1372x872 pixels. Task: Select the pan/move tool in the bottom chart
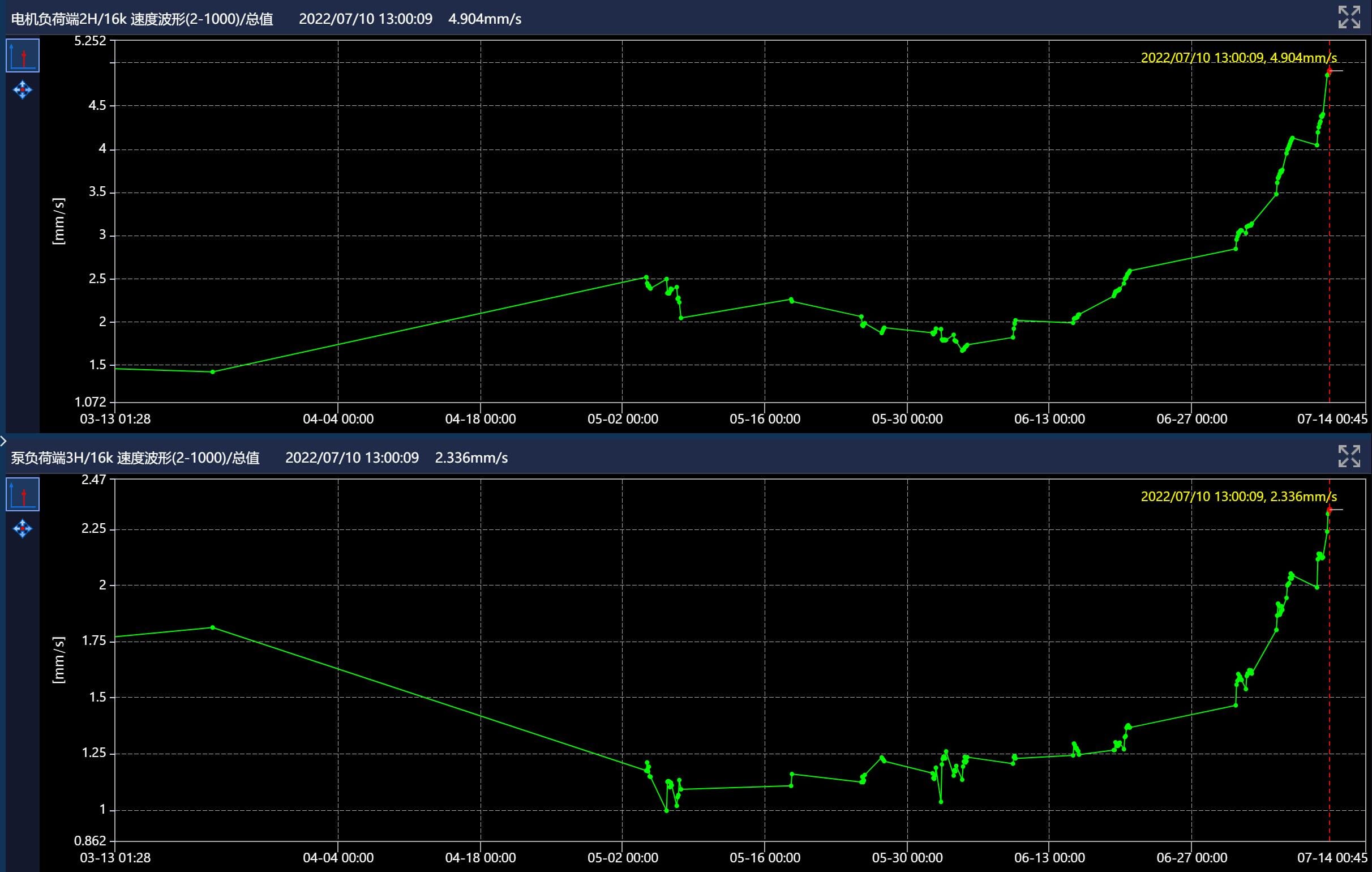(x=23, y=529)
